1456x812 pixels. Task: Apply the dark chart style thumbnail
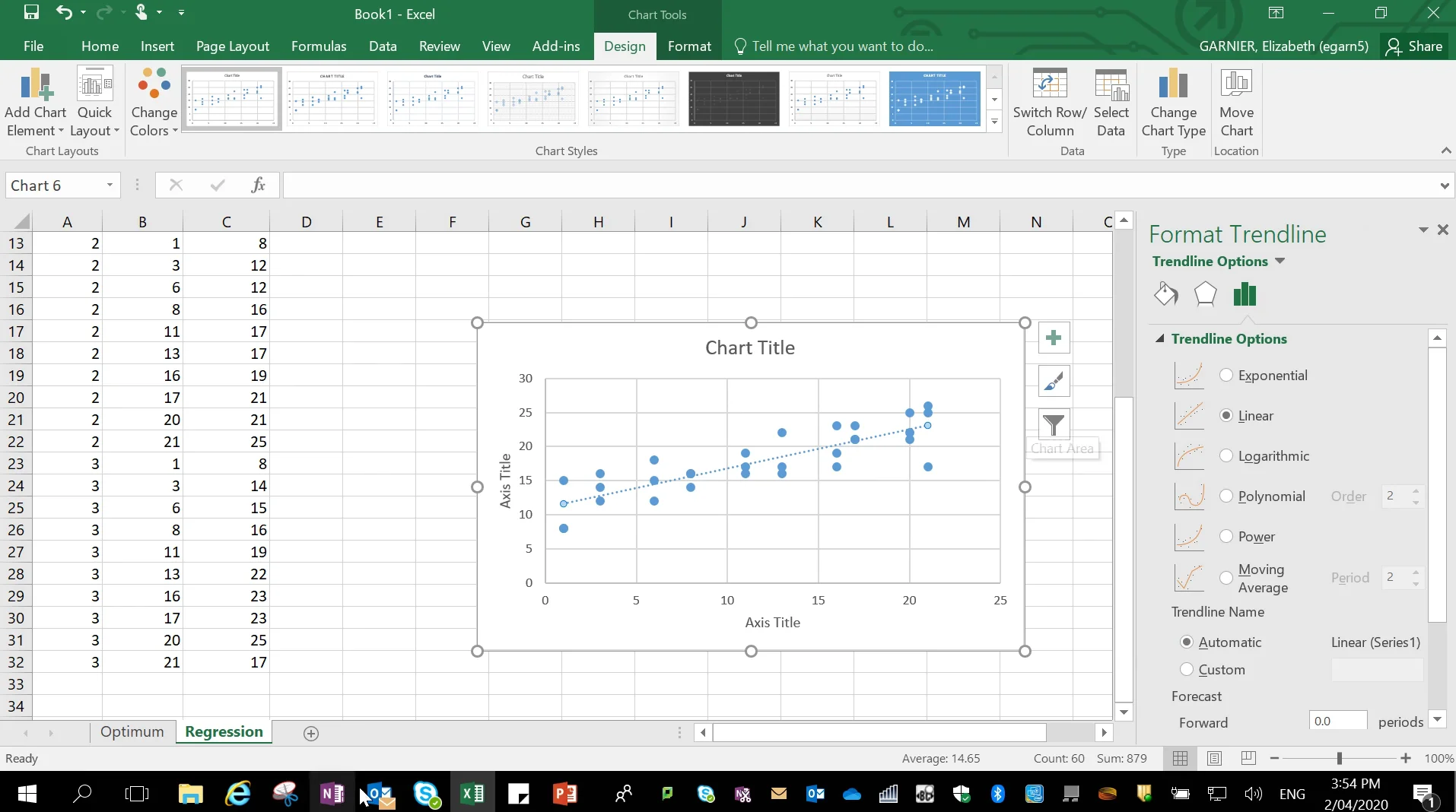coord(734,99)
